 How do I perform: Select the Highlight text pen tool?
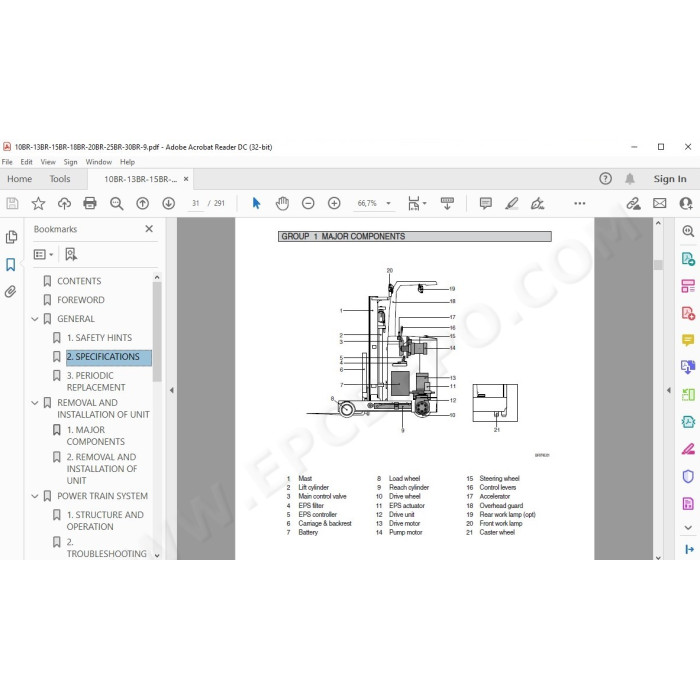512,204
